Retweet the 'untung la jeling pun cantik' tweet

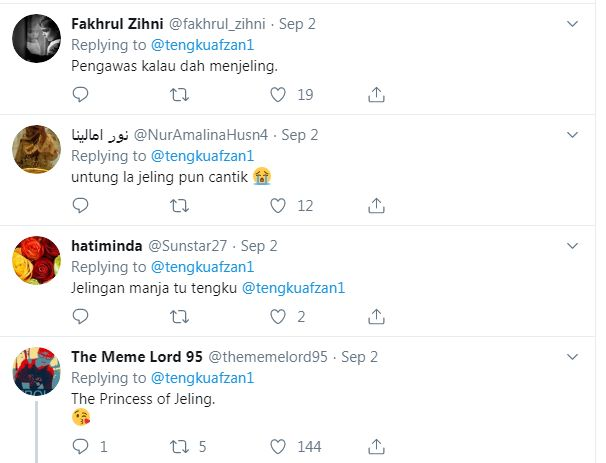tap(179, 206)
